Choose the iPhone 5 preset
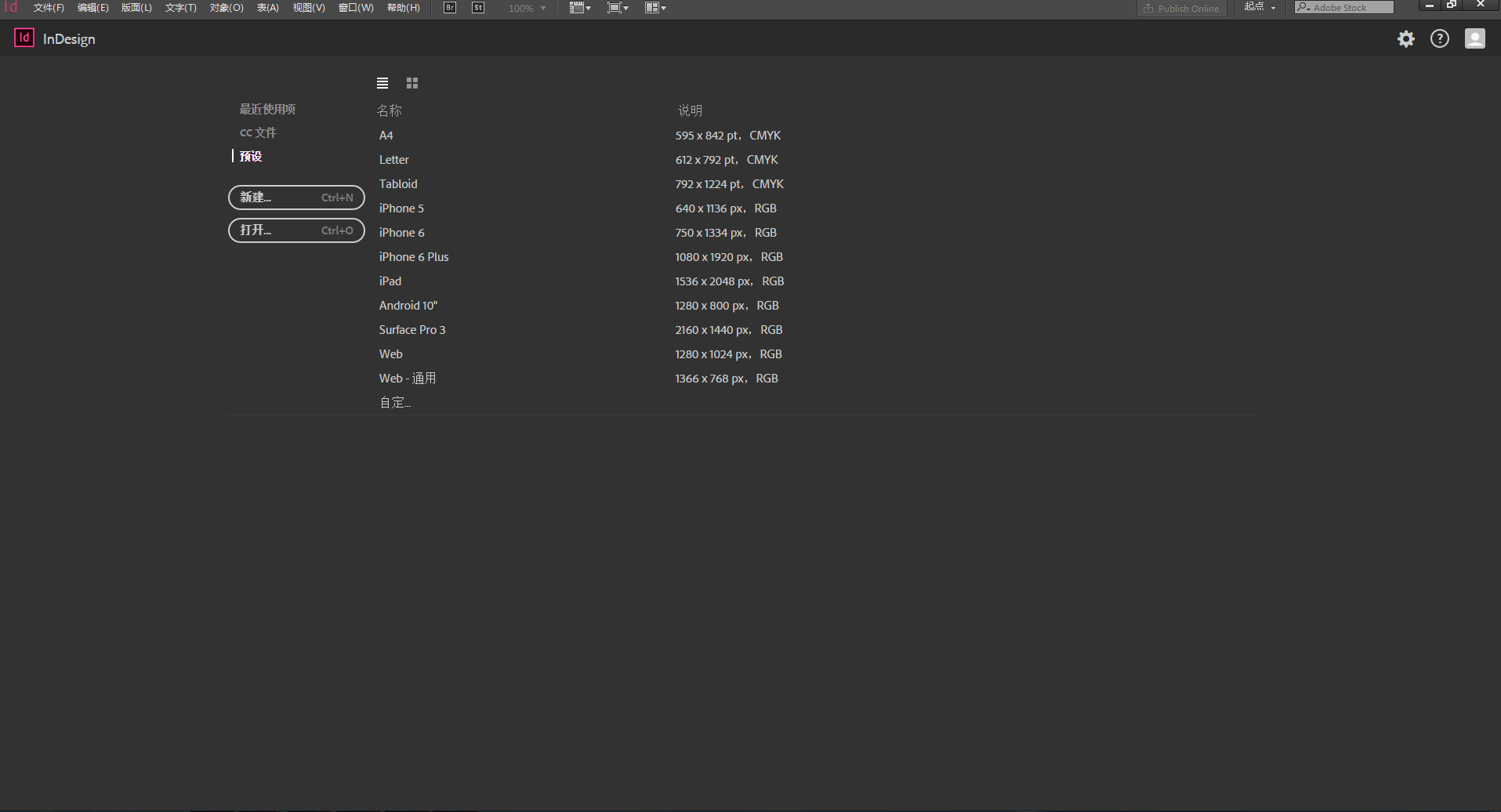 tap(401, 208)
